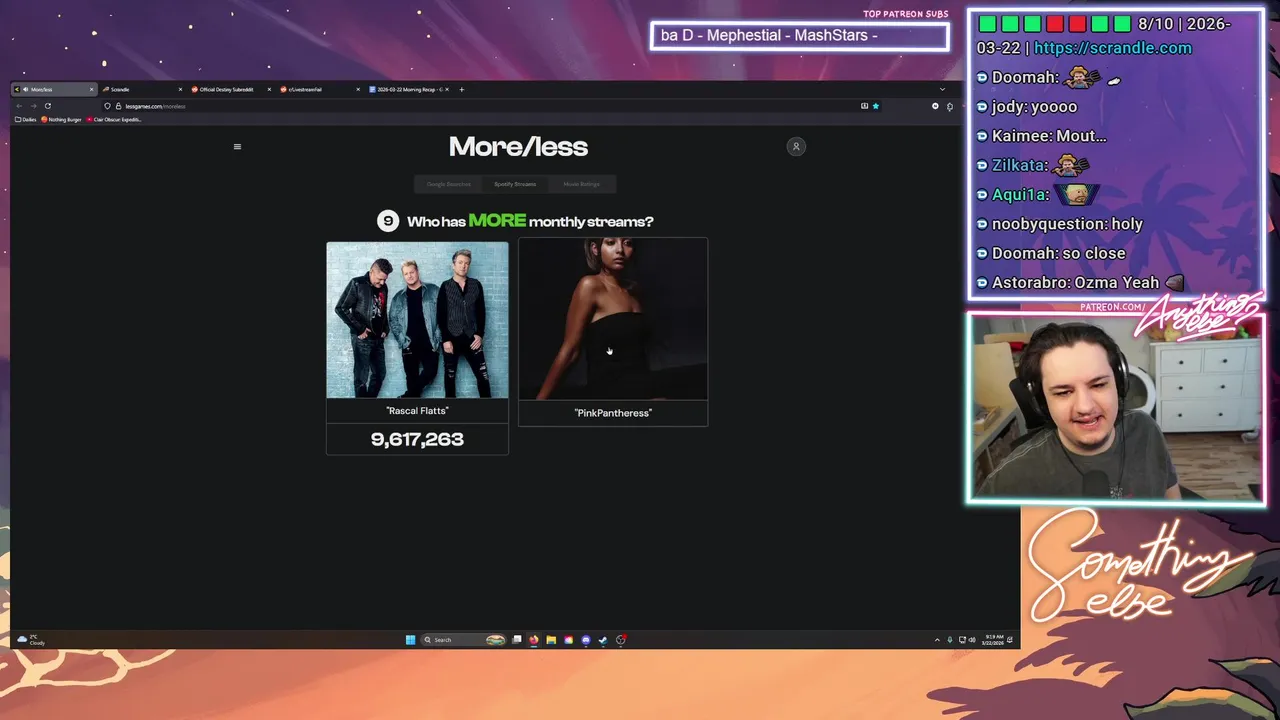Open the Dailies bookmarks folder
The image size is (1280, 720).
tap(26, 119)
